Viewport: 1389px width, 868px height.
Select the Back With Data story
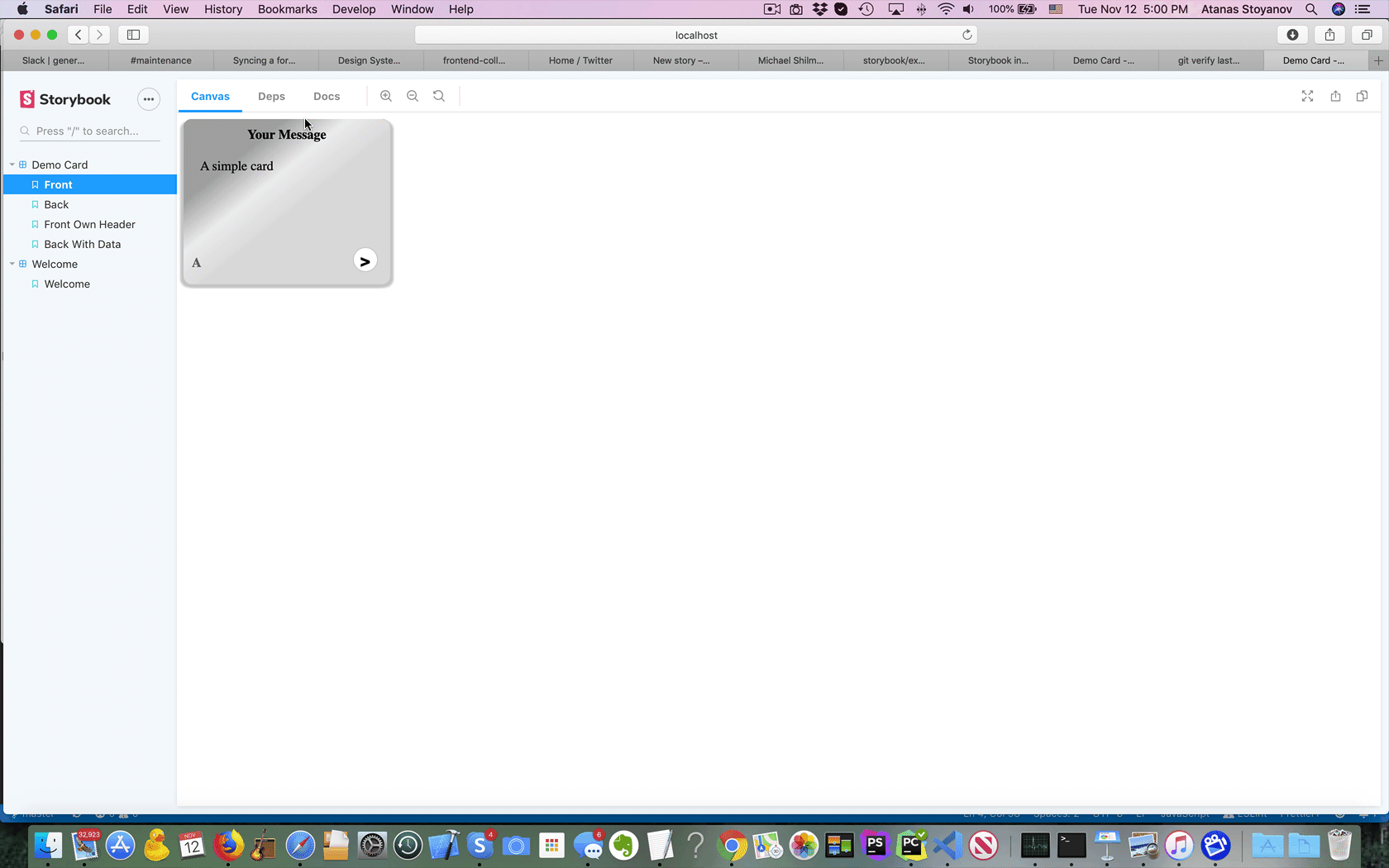[80, 244]
